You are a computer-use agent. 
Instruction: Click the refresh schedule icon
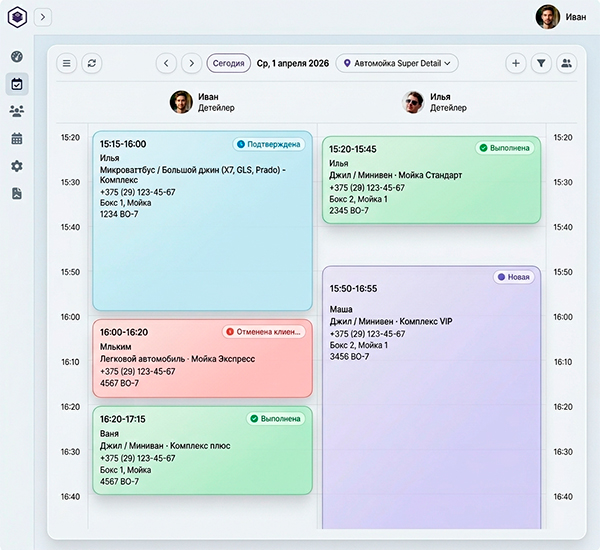click(x=93, y=63)
